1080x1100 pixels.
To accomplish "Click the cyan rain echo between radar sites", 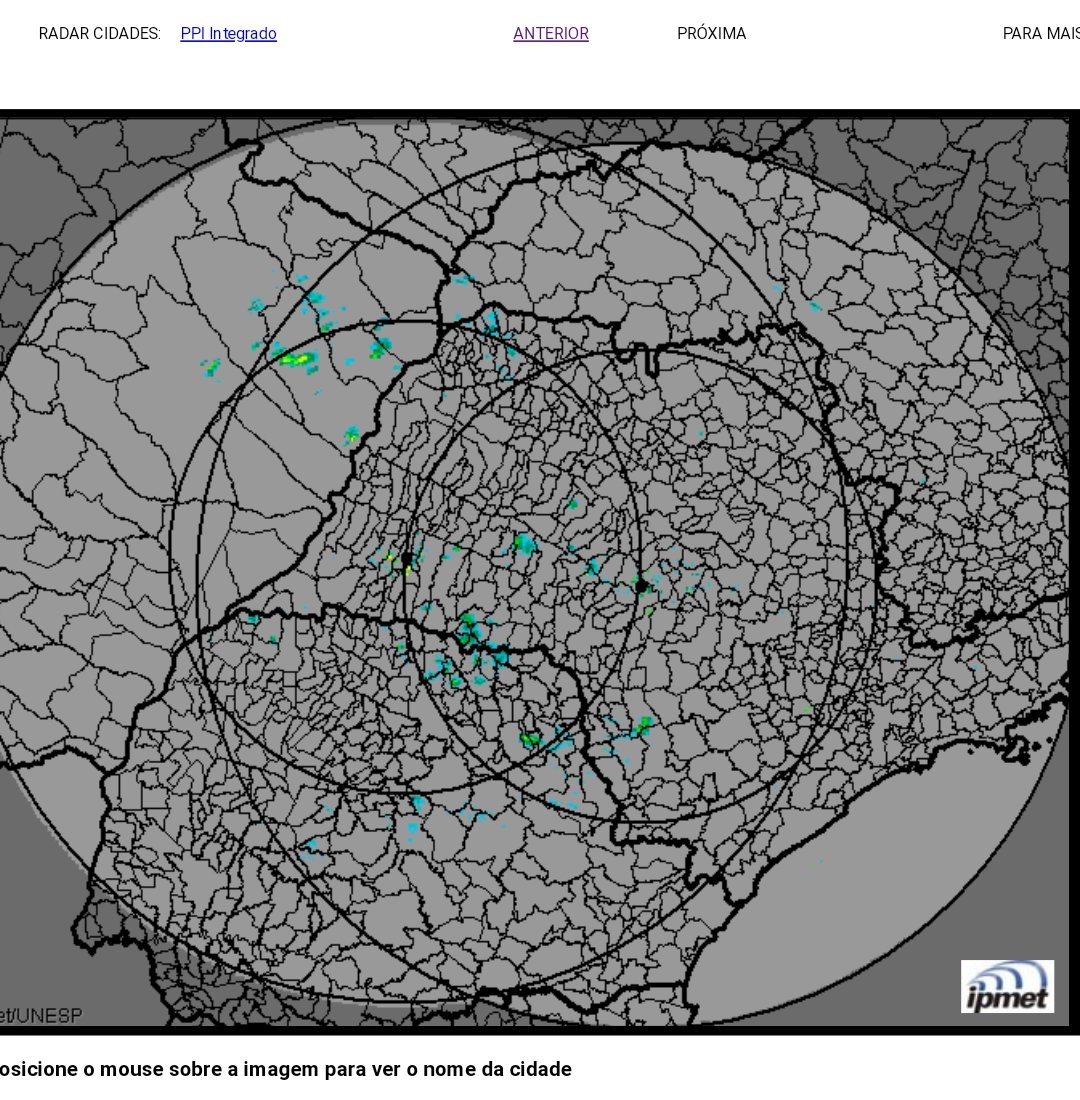I will click(x=524, y=544).
